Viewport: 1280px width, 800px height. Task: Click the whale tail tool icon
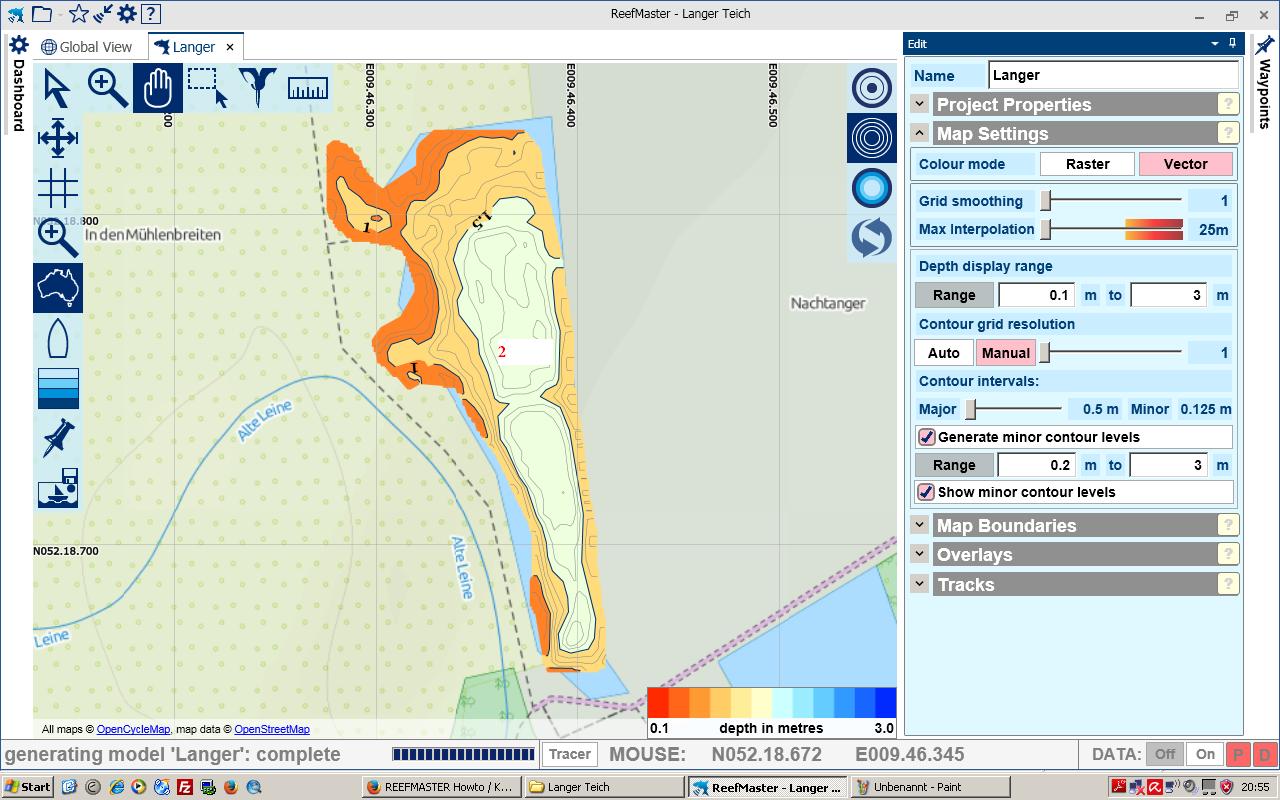click(258, 88)
